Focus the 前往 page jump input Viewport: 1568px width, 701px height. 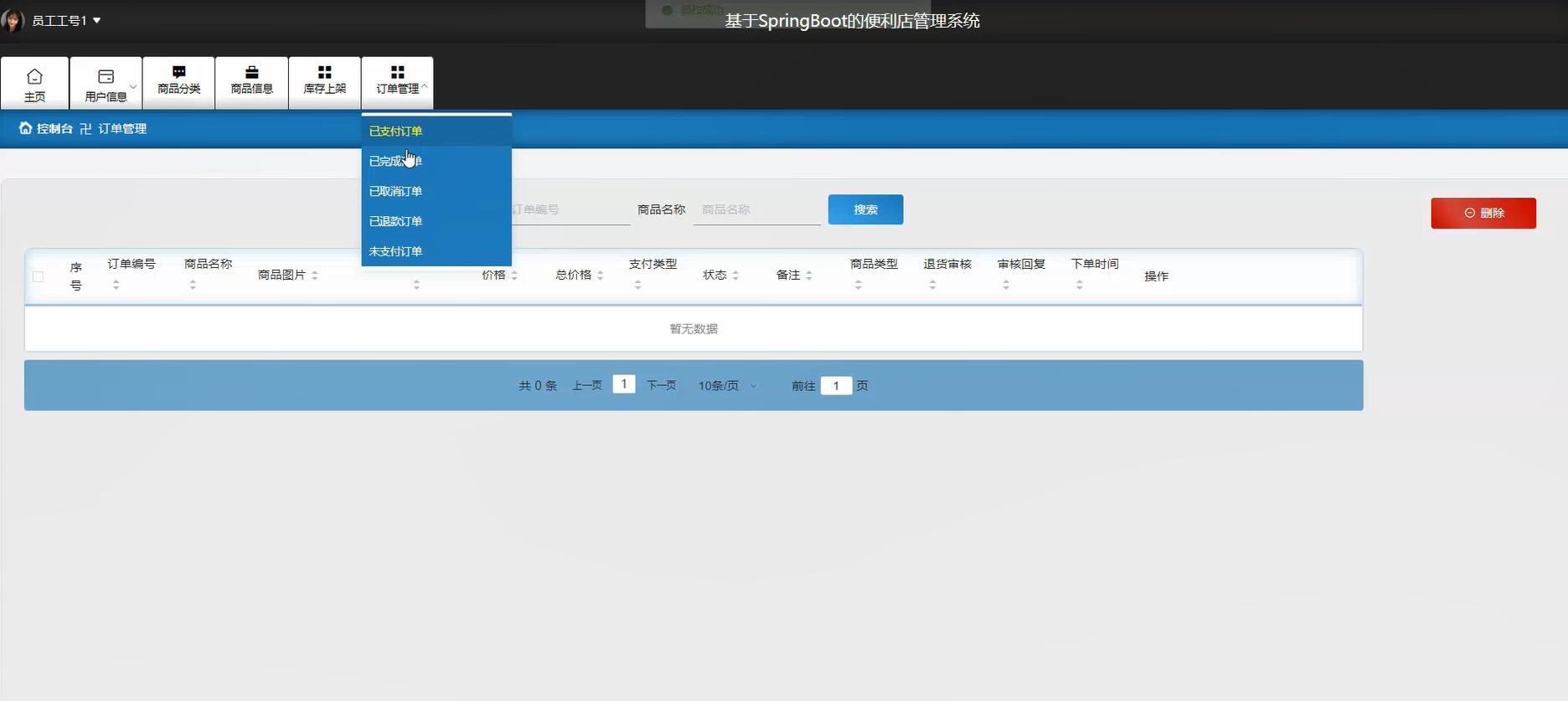[x=836, y=385]
